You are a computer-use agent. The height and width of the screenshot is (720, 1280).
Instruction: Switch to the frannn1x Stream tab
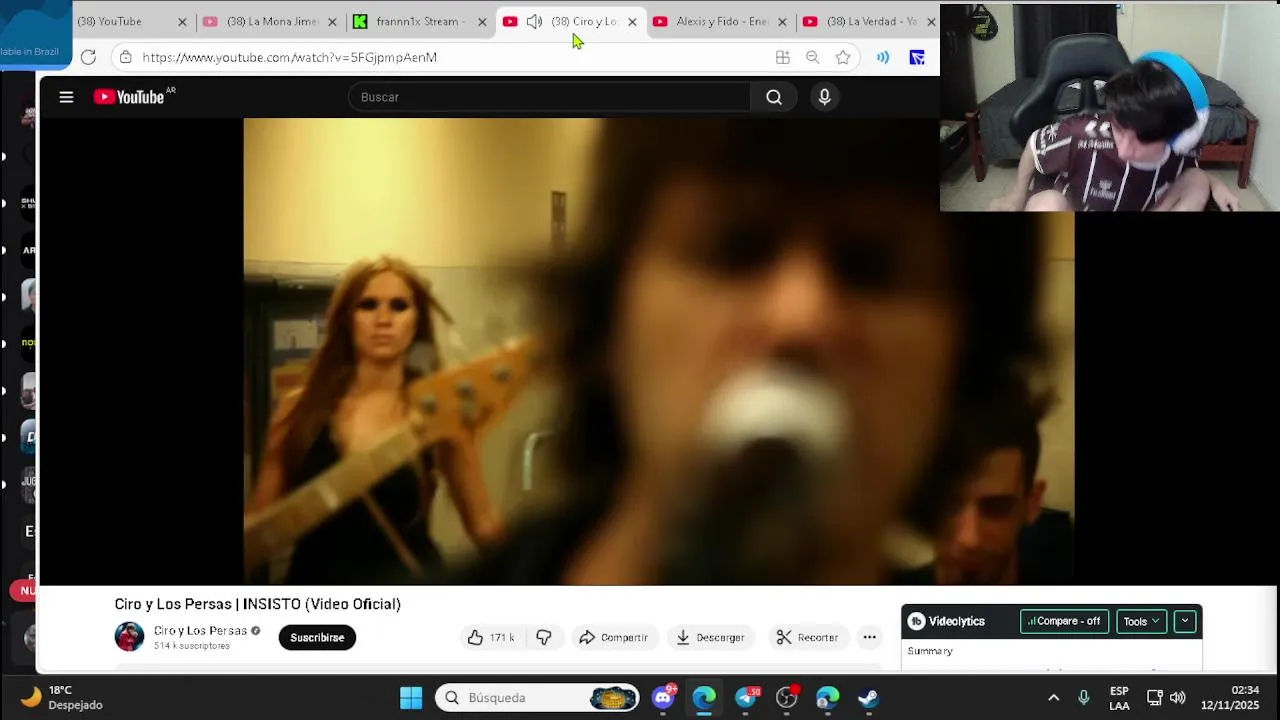pyautogui.click(x=416, y=21)
